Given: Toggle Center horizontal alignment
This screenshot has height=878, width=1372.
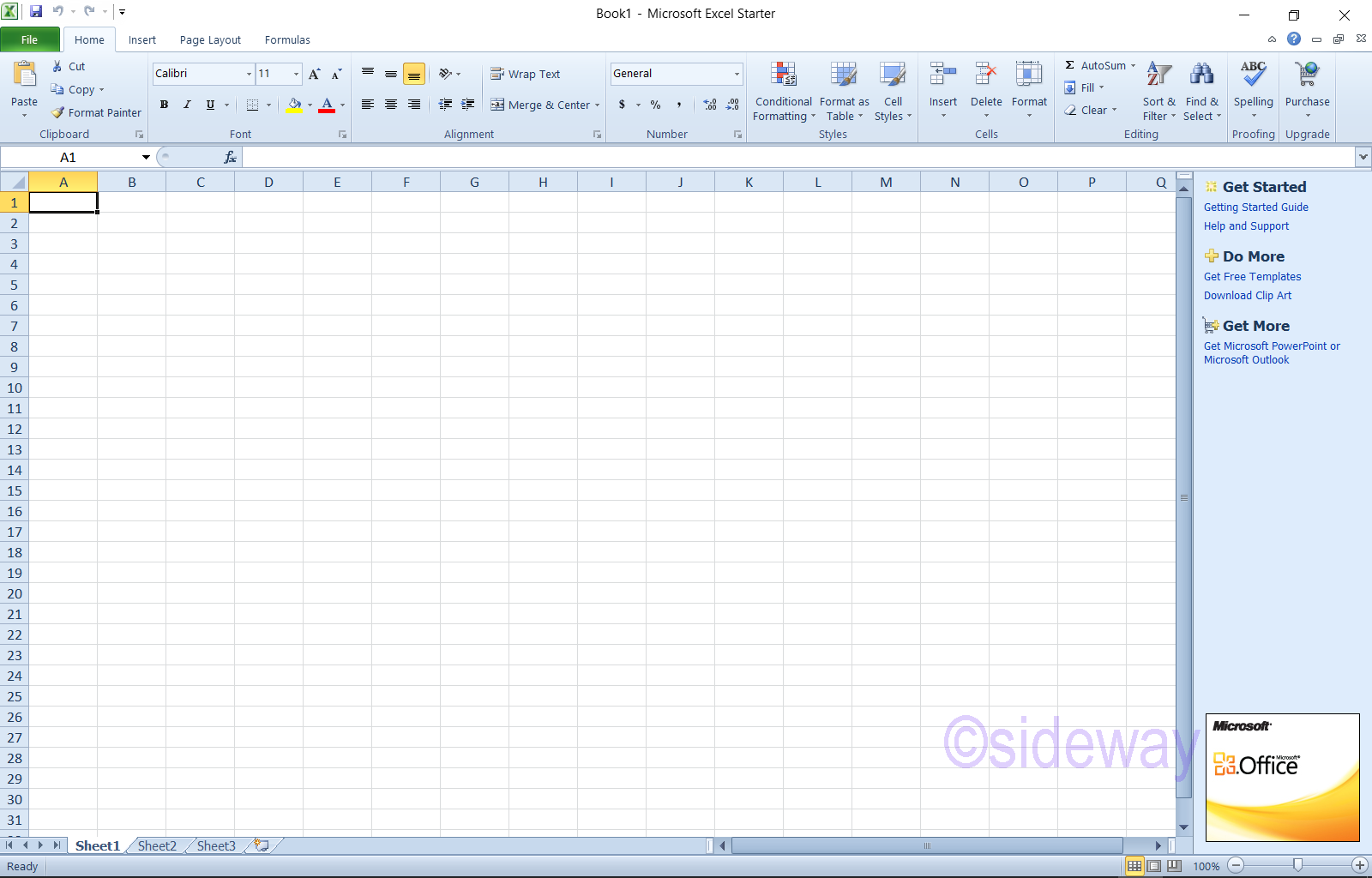Looking at the screenshot, I should pos(391,105).
